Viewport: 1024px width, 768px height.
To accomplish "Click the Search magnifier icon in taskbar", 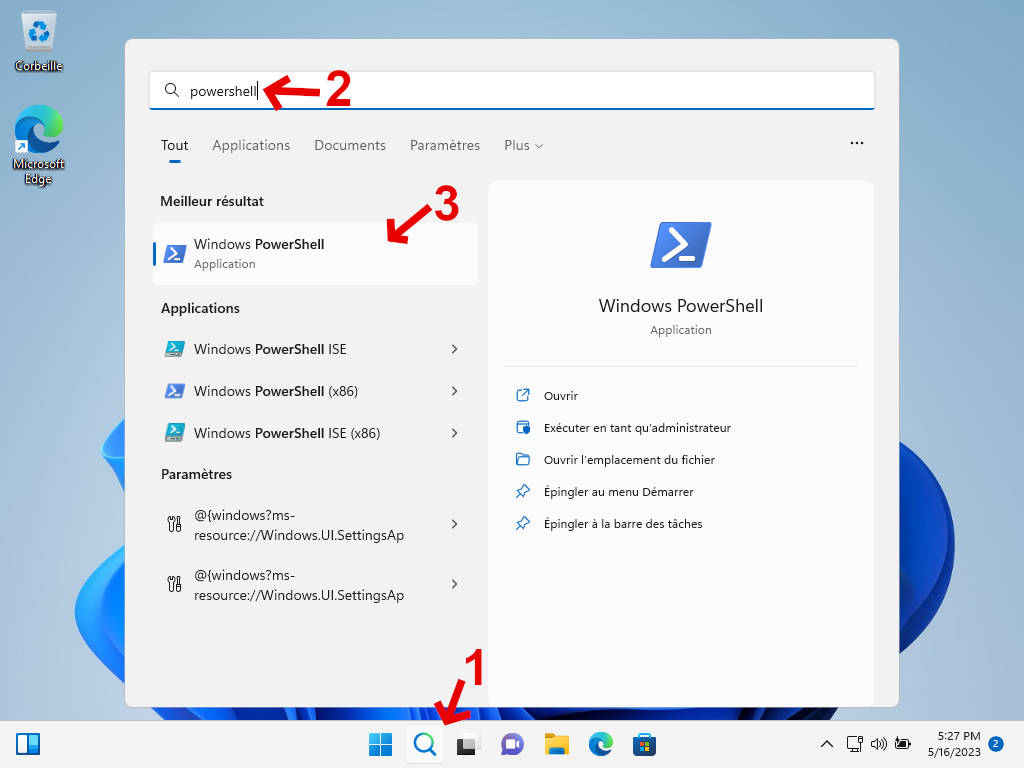I will (425, 744).
